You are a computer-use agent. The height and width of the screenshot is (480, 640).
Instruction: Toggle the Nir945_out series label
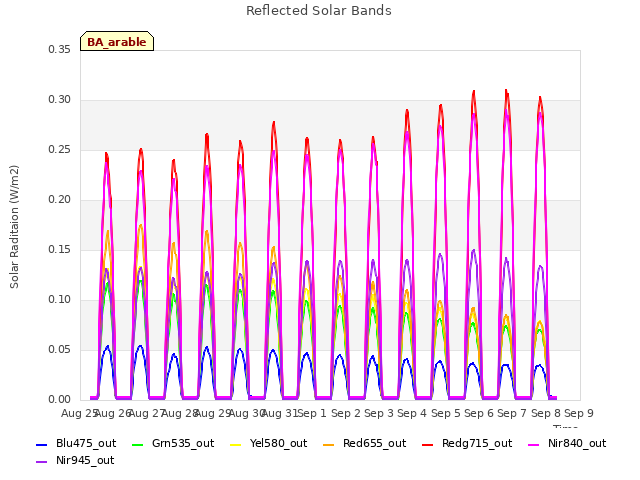point(85,460)
